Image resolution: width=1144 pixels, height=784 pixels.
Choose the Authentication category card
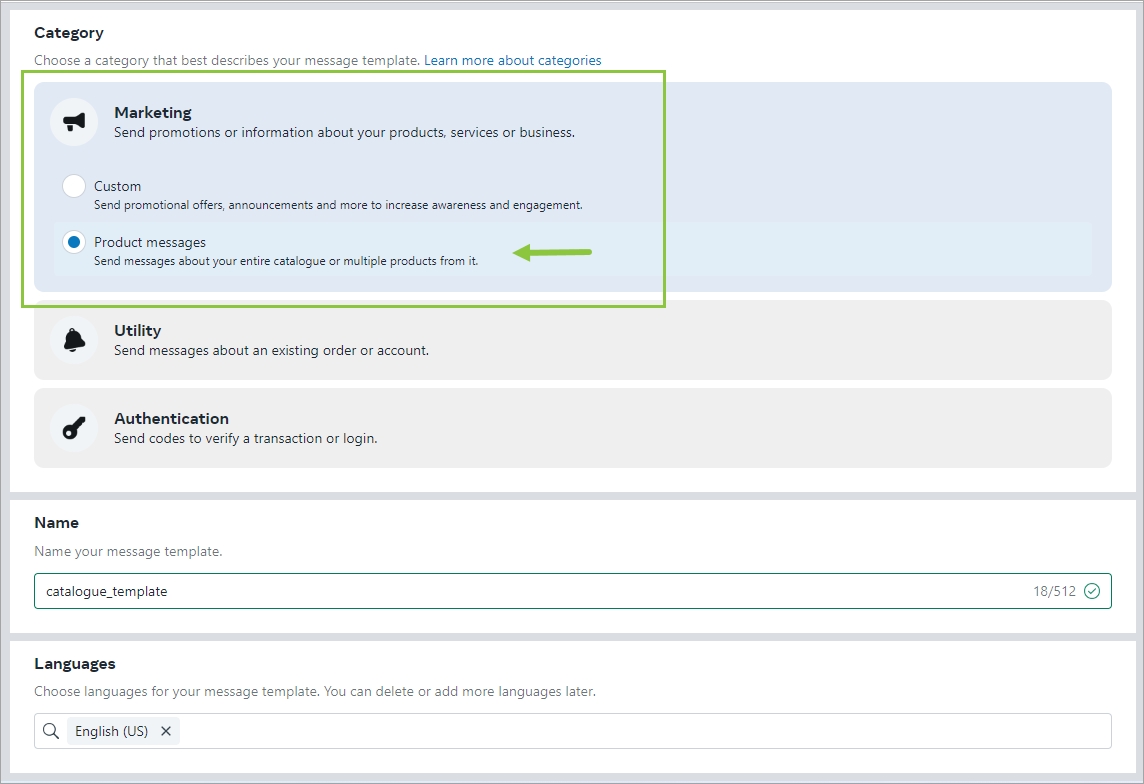[x=572, y=428]
